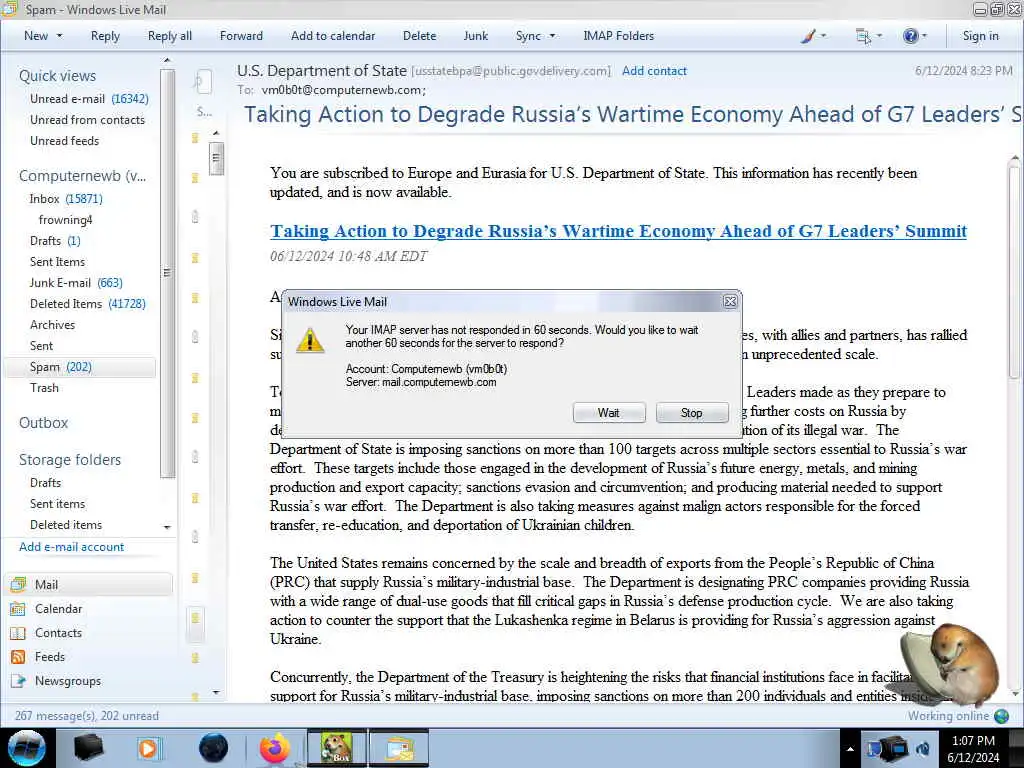Open the Taking Action article hyperlink

pos(618,231)
